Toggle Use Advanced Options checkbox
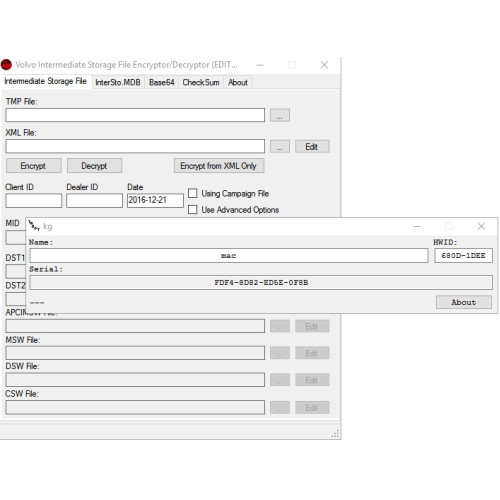This screenshot has height=500, width=500. pos(192,210)
